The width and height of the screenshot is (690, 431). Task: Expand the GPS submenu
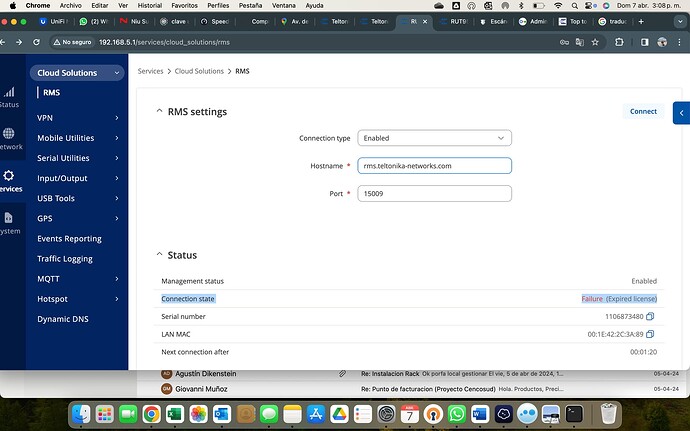(78, 218)
